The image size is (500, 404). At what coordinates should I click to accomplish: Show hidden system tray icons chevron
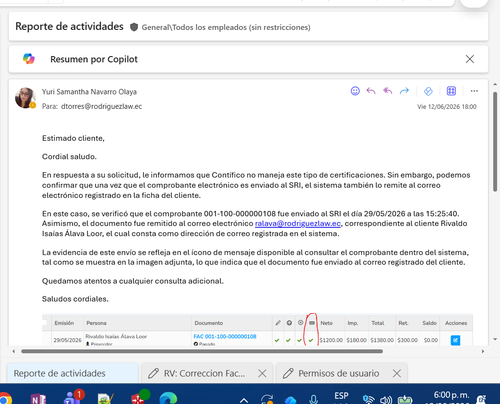[244, 400]
